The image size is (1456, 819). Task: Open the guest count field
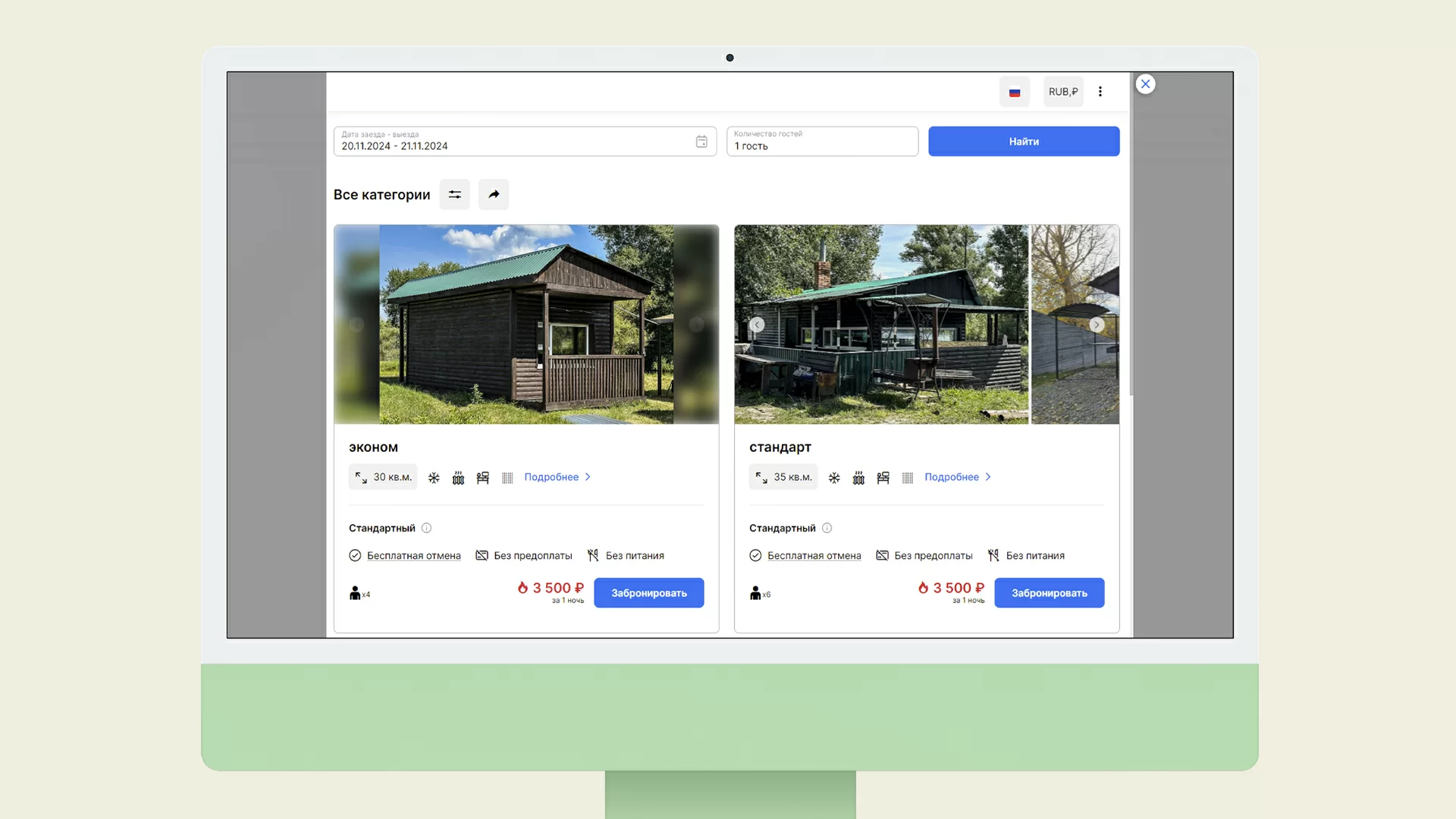[822, 142]
